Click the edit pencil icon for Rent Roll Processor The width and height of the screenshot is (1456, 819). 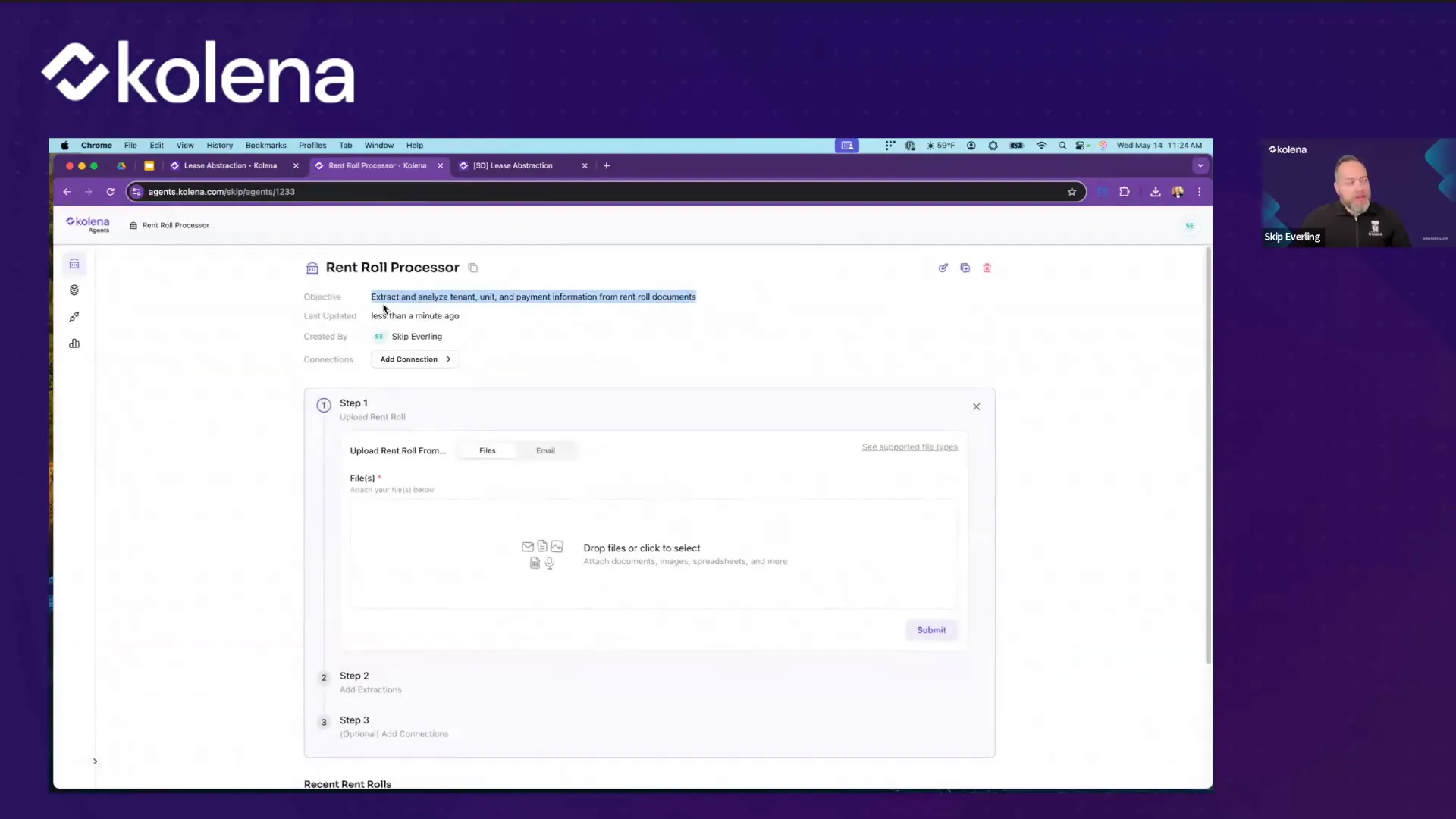click(x=943, y=268)
